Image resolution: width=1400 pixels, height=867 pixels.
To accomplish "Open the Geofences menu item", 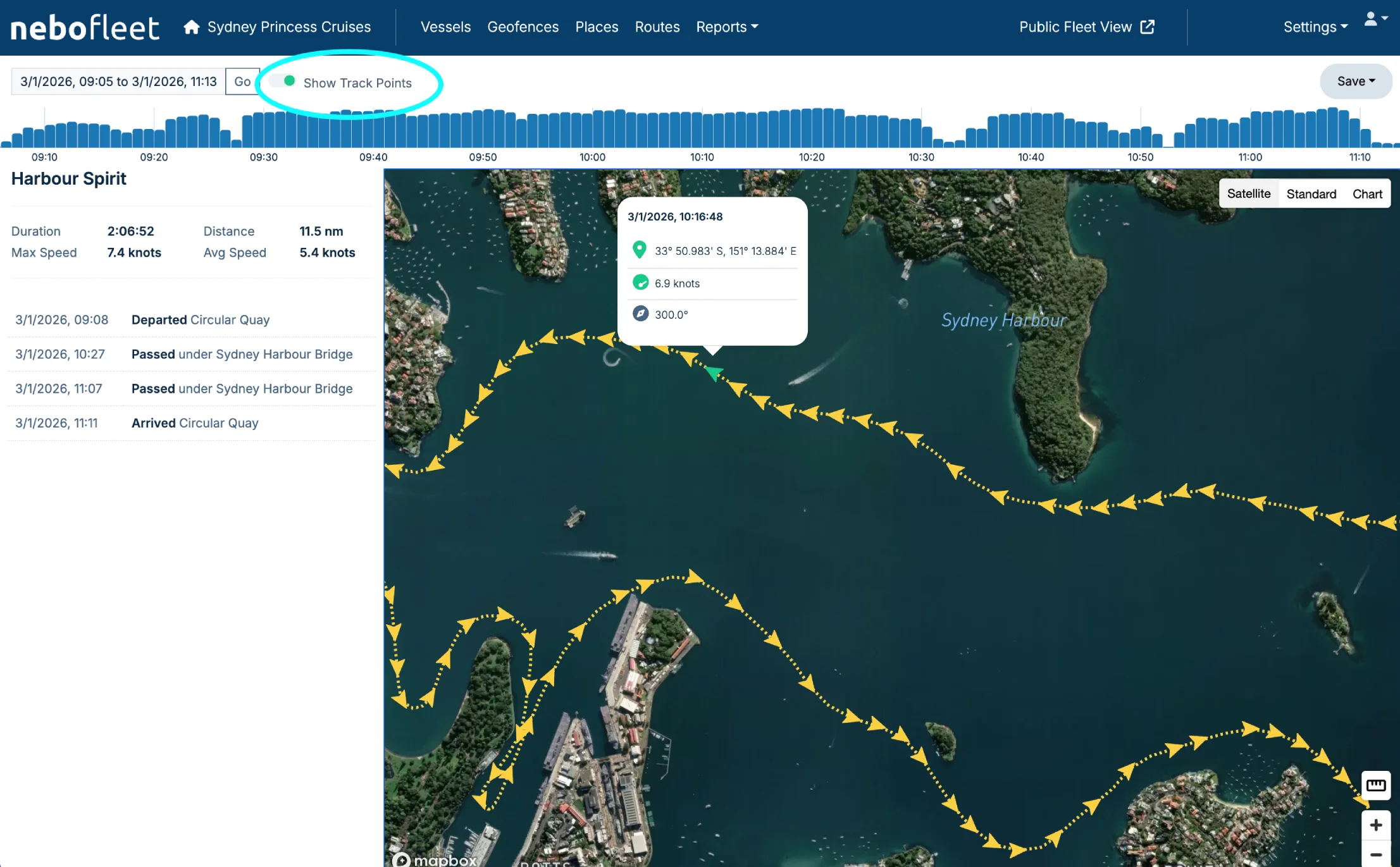I will pos(523,27).
